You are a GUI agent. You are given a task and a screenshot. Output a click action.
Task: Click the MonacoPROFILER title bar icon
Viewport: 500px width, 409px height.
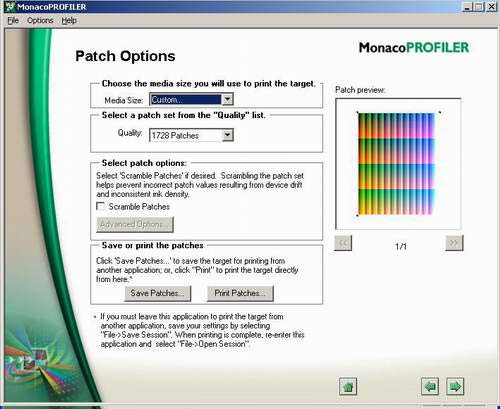pos(10,7)
